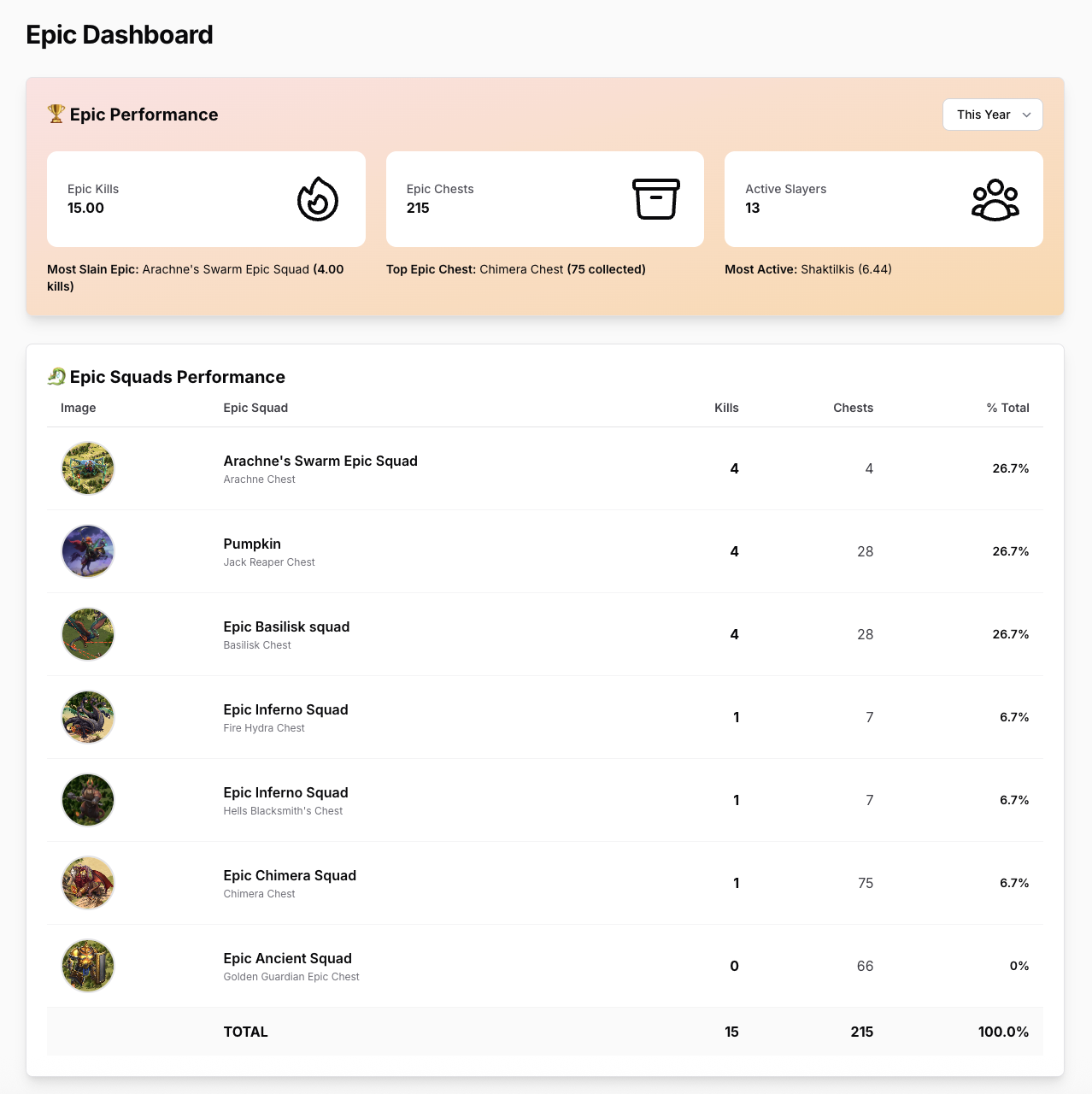
Task: Select the Chests column header
Action: tap(852, 408)
